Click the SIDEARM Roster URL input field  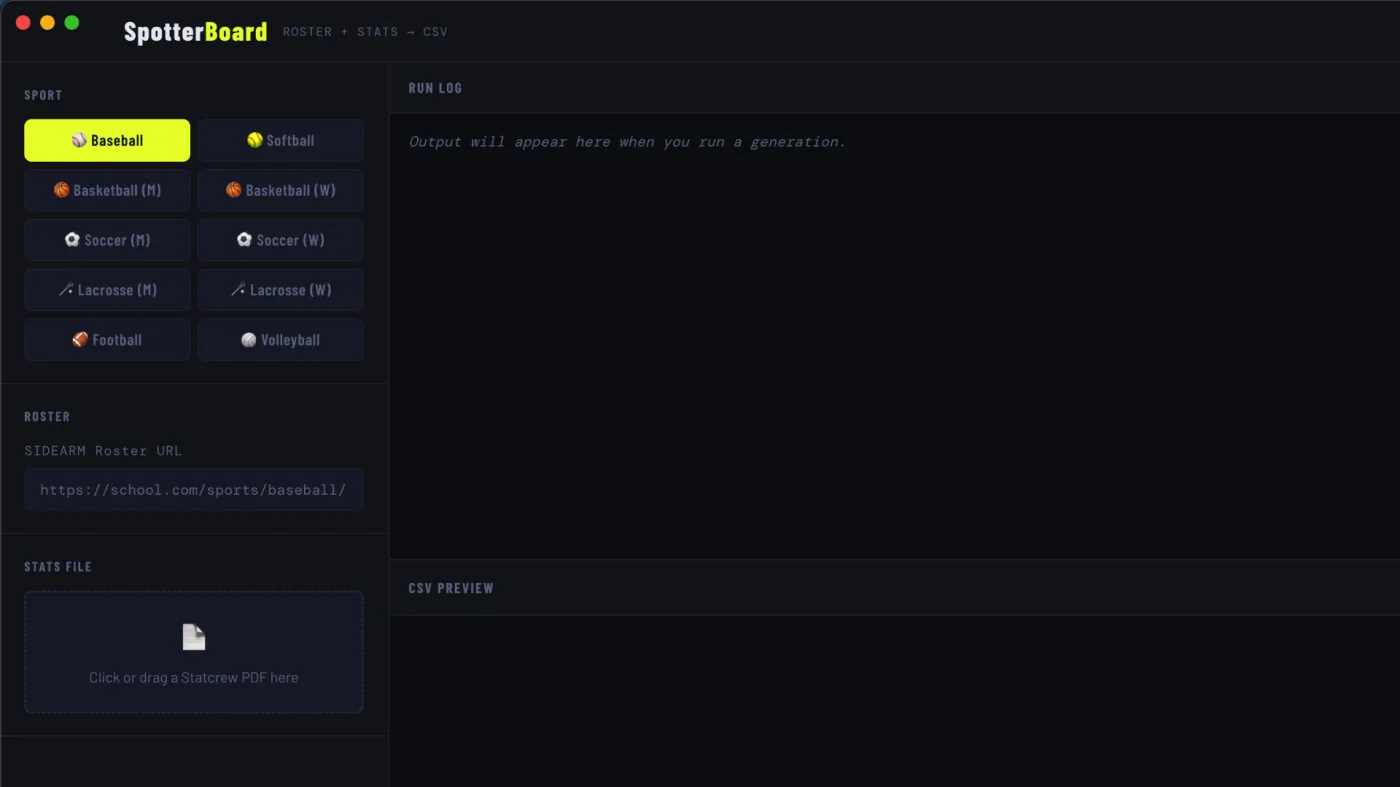click(193, 490)
